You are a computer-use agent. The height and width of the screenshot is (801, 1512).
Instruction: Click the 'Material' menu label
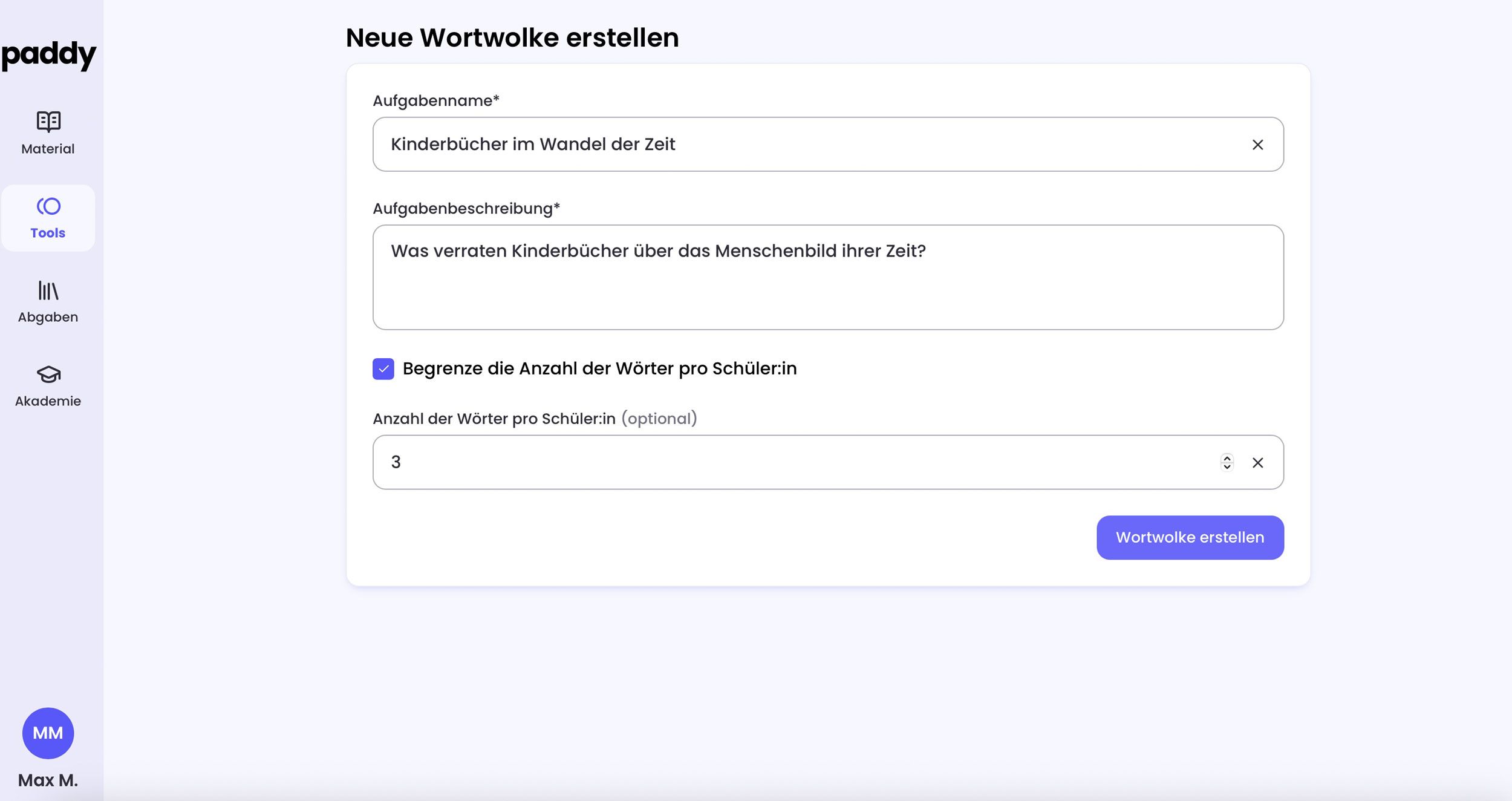(x=48, y=149)
